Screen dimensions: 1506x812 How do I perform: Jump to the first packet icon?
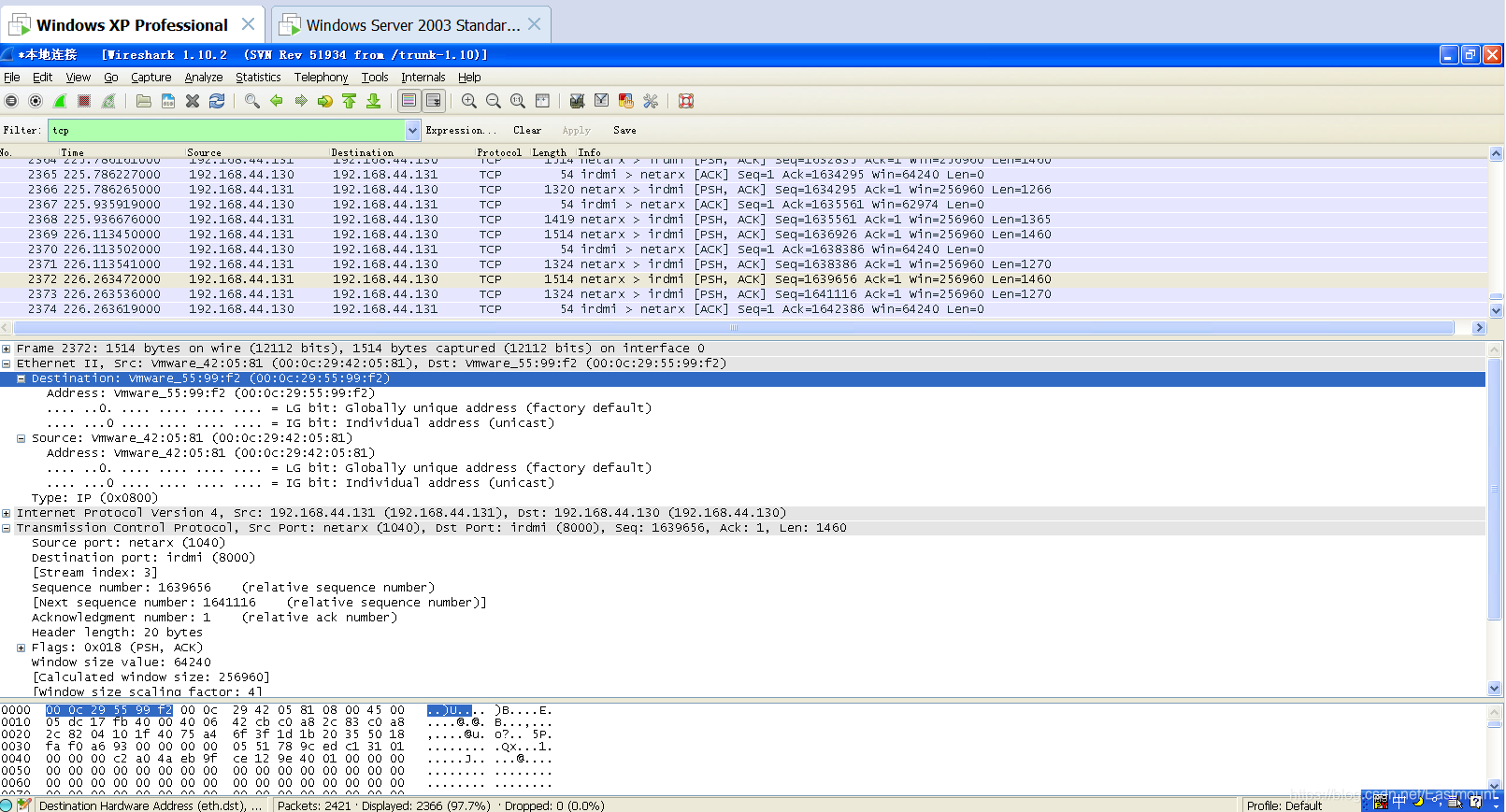349,101
